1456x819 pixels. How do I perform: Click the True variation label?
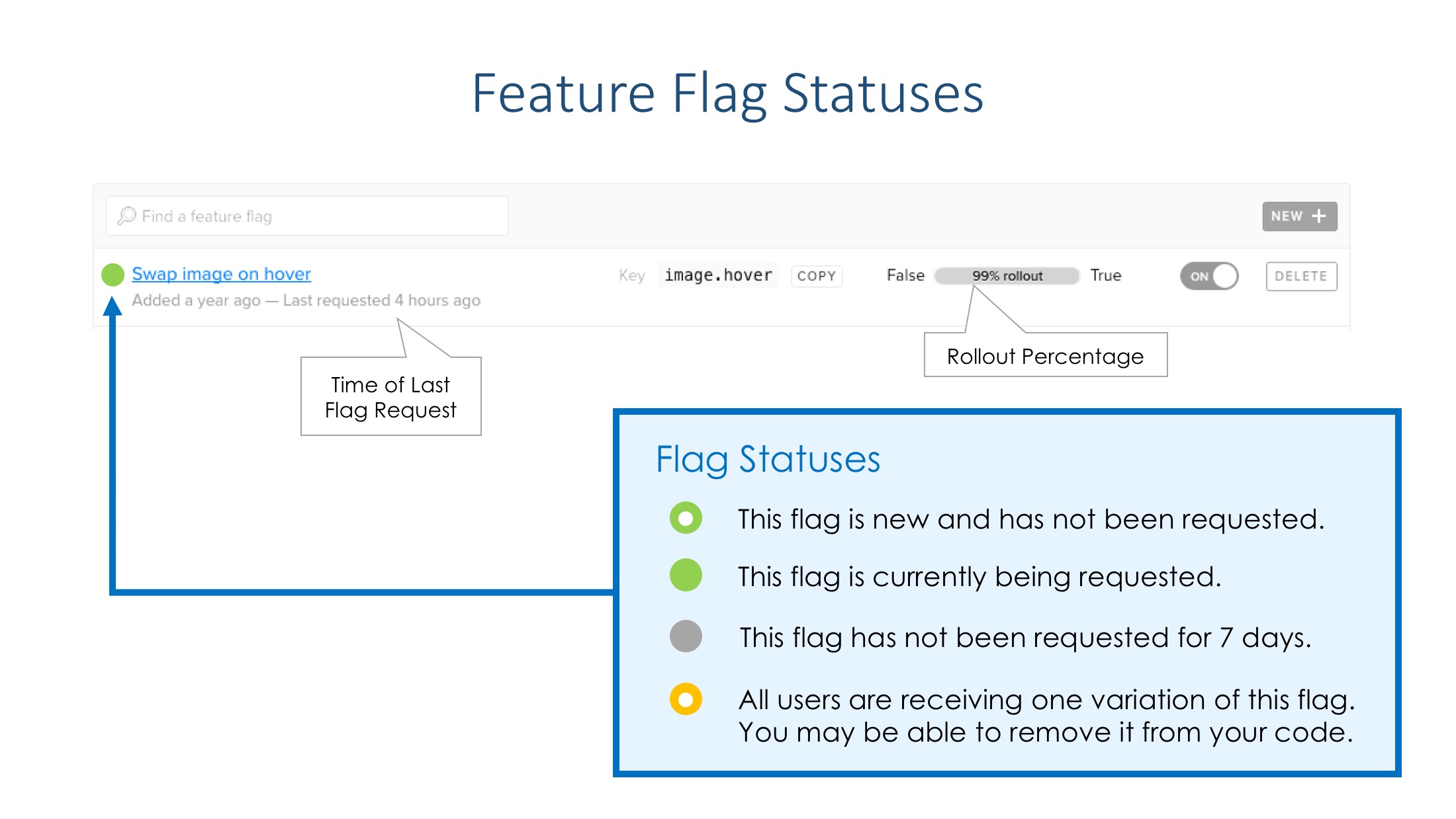1106,275
